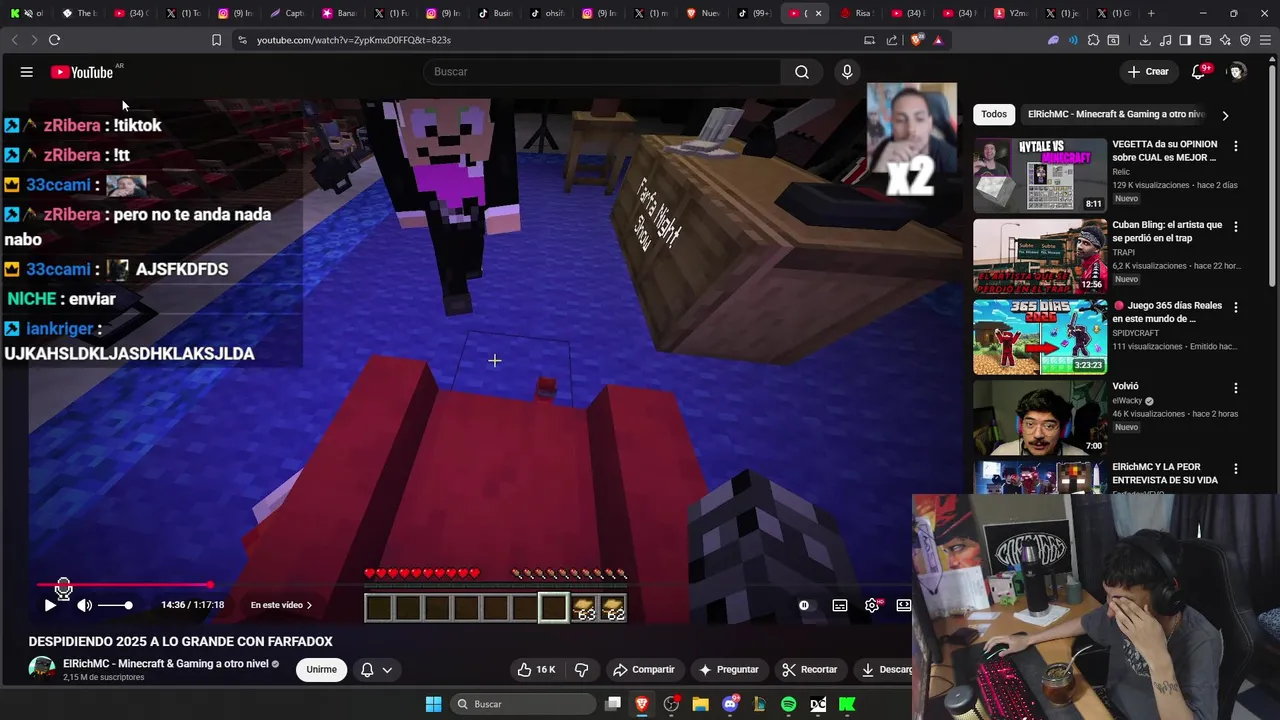Click the Recortar clip button
The height and width of the screenshot is (720, 1280).
(x=810, y=670)
